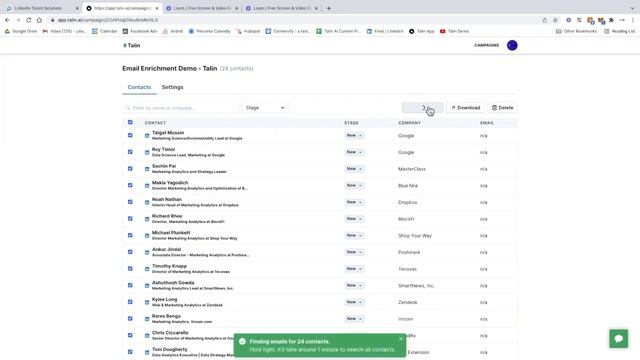Click the Download button
The image size is (640, 360).
pos(465,108)
